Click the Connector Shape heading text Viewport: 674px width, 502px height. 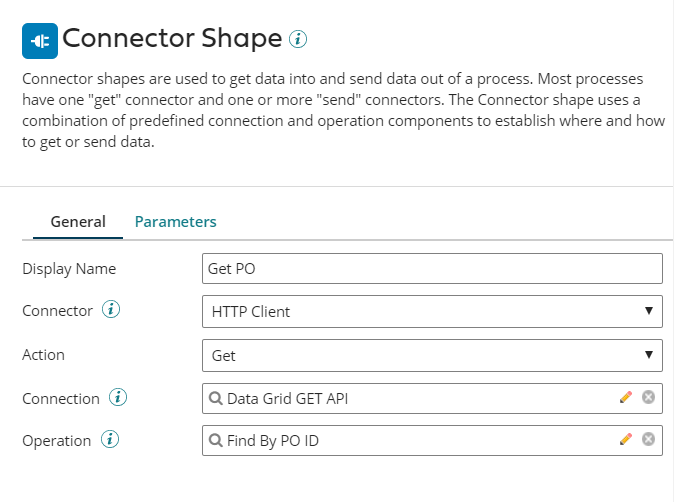click(172, 39)
